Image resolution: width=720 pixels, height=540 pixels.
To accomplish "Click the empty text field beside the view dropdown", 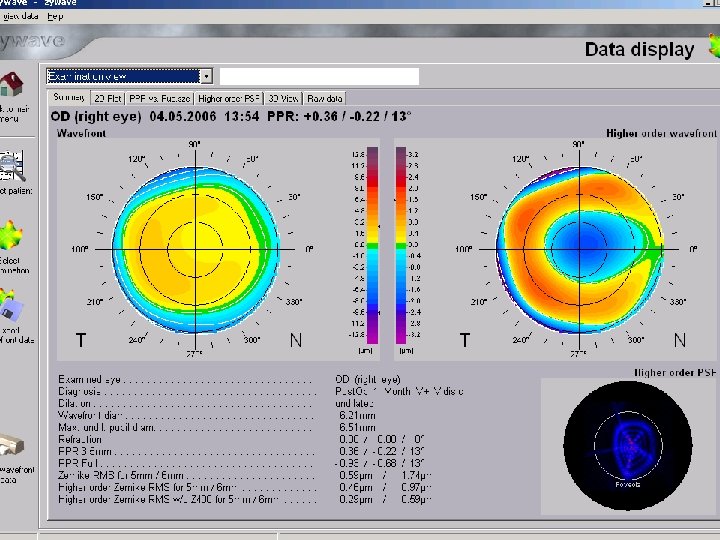I will coord(319,76).
